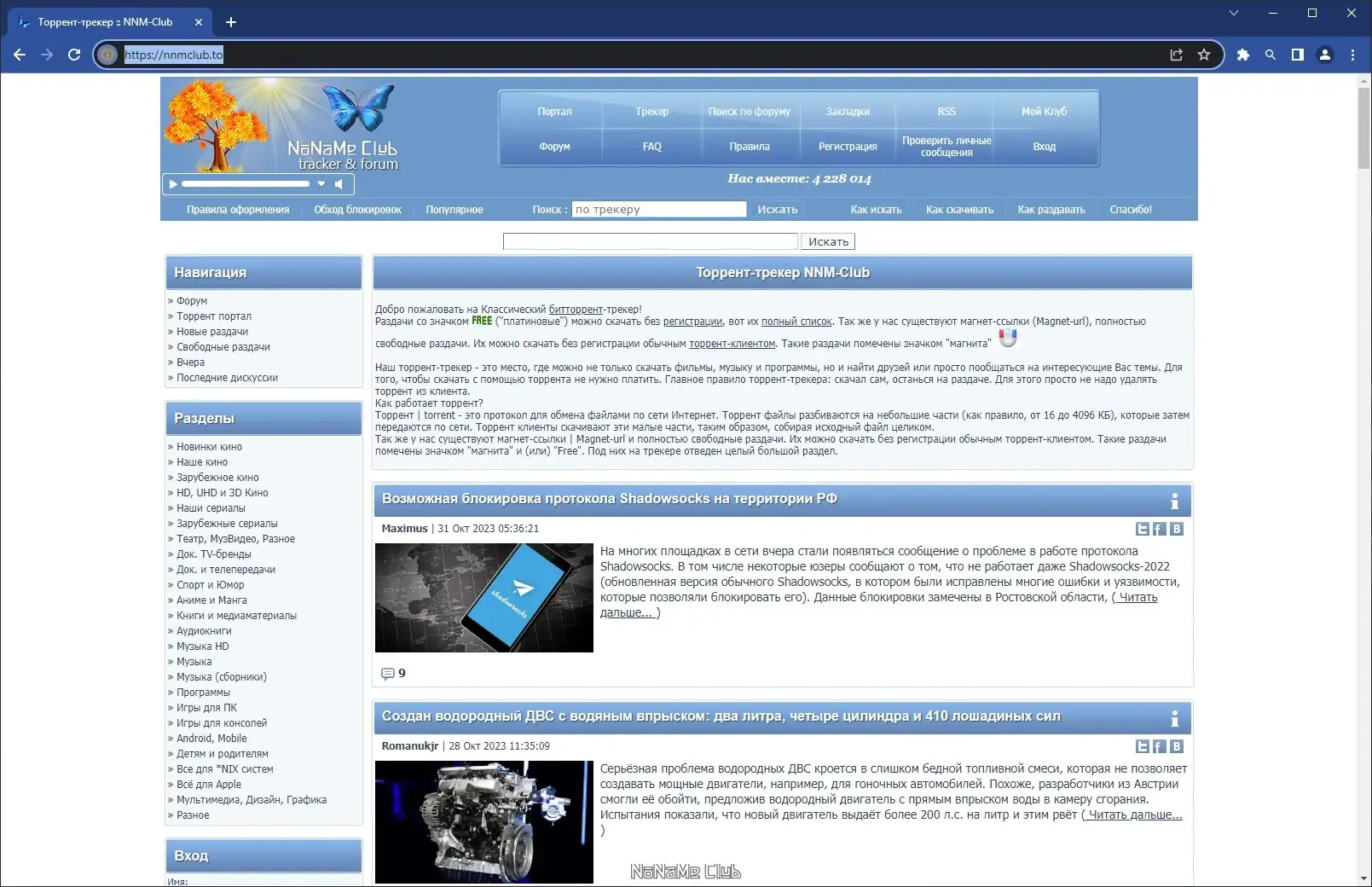Share hydrogen engine article on VKontakte
The height and width of the screenshot is (887, 1372).
(1177, 746)
